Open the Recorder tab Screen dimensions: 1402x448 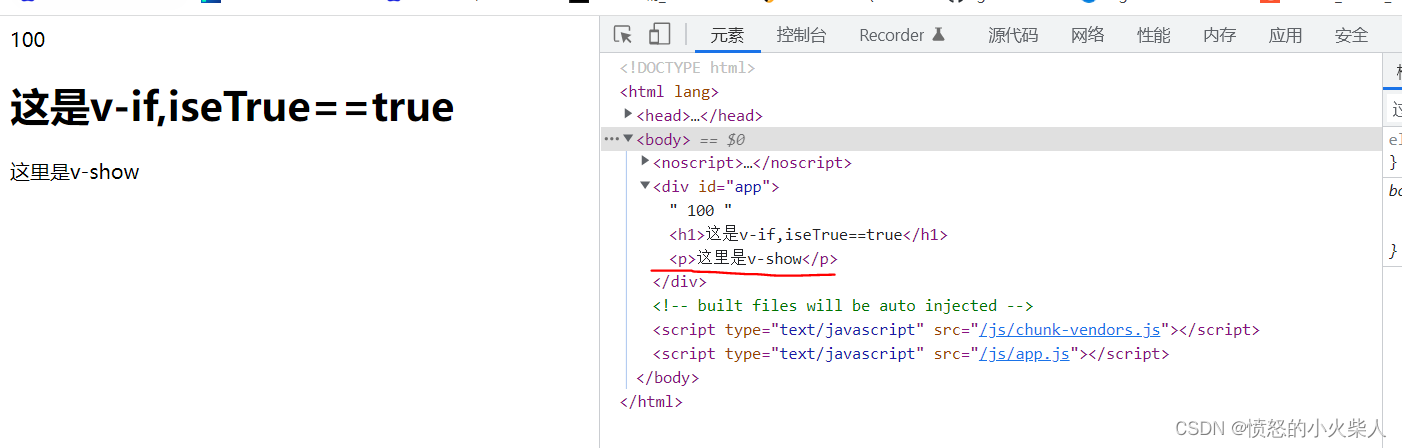coord(902,35)
